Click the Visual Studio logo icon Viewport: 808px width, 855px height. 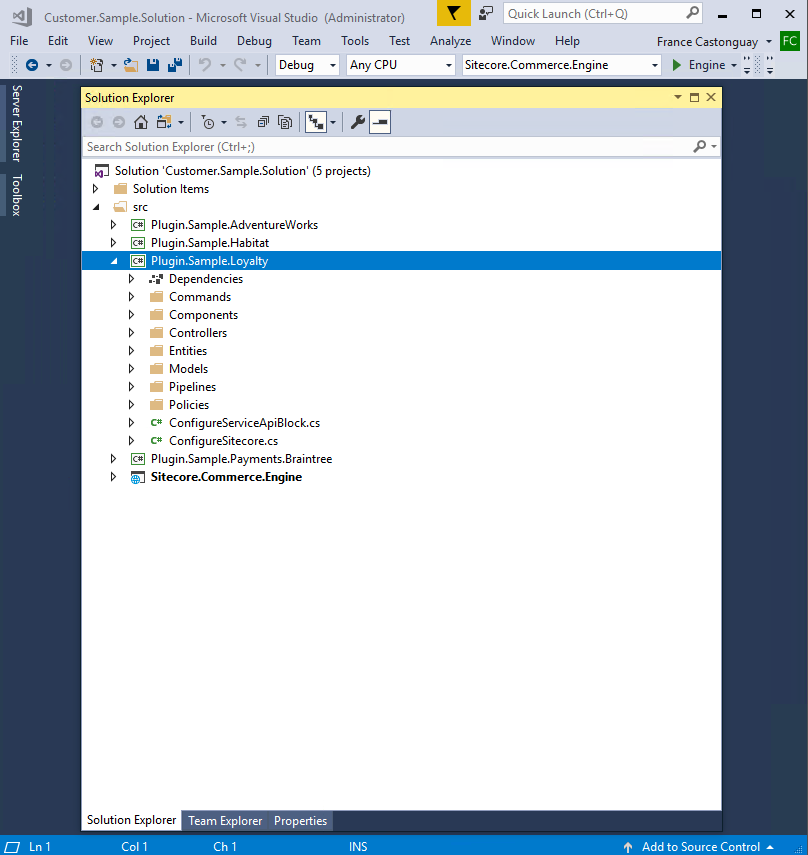point(22,16)
